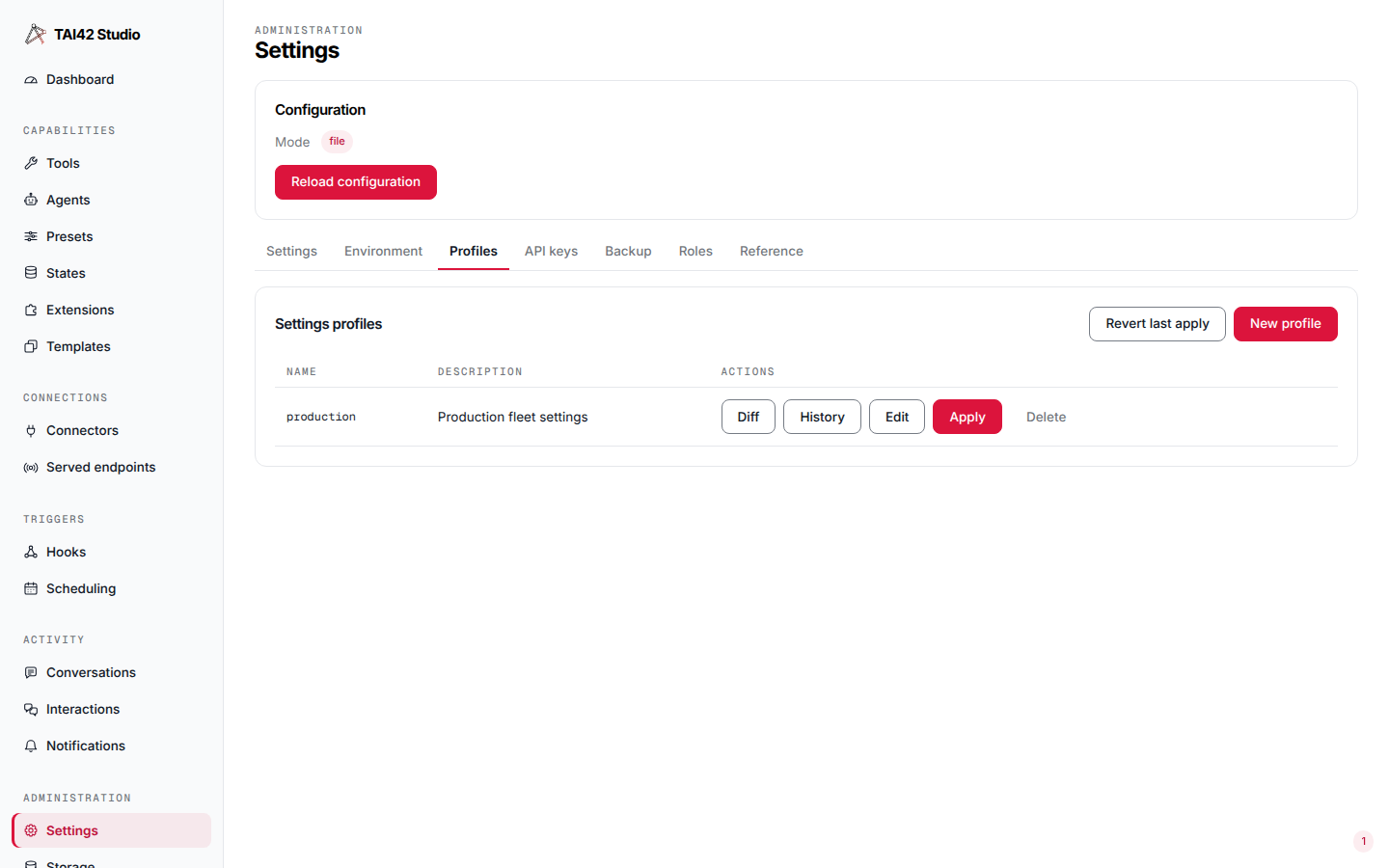Image resolution: width=1389 pixels, height=868 pixels.
Task: Click the 'Configuration' heading
Action: [320, 110]
